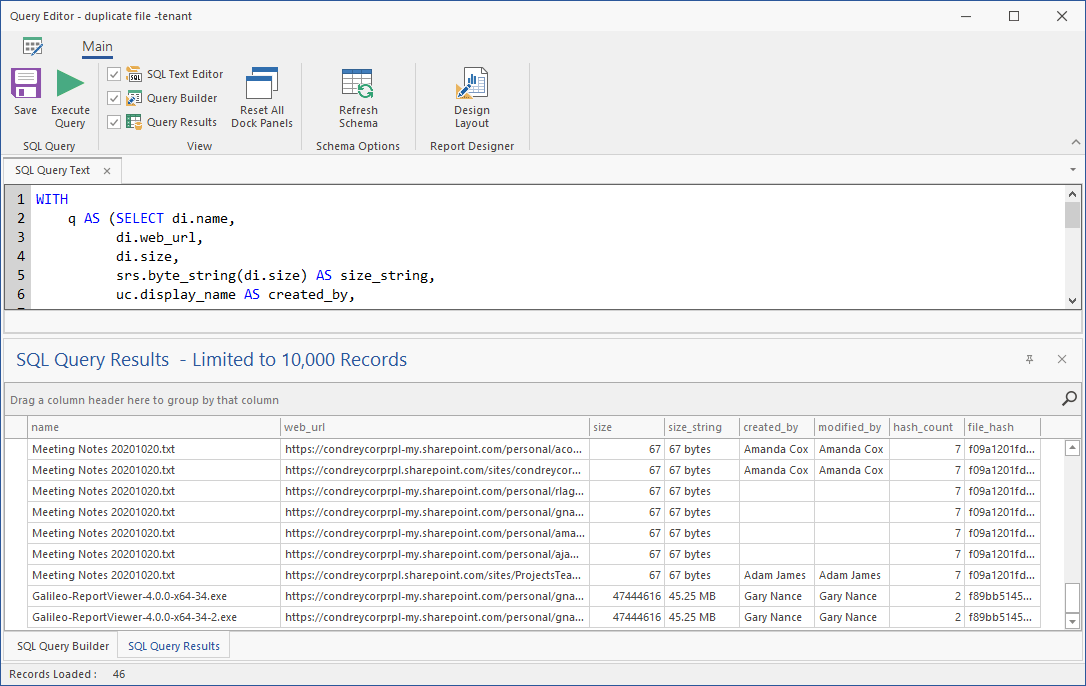The width and height of the screenshot is (1086, 686).
Task: Run the query with Execute Query
Action: coord(70,85)
